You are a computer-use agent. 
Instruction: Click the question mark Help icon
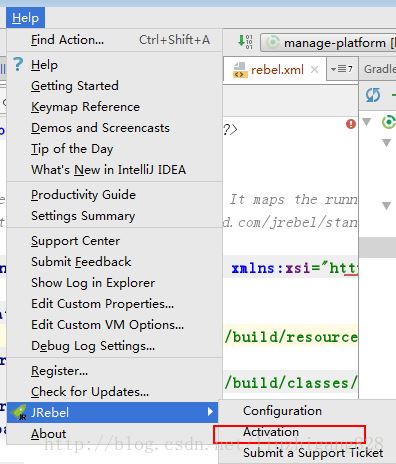point(18,64)
